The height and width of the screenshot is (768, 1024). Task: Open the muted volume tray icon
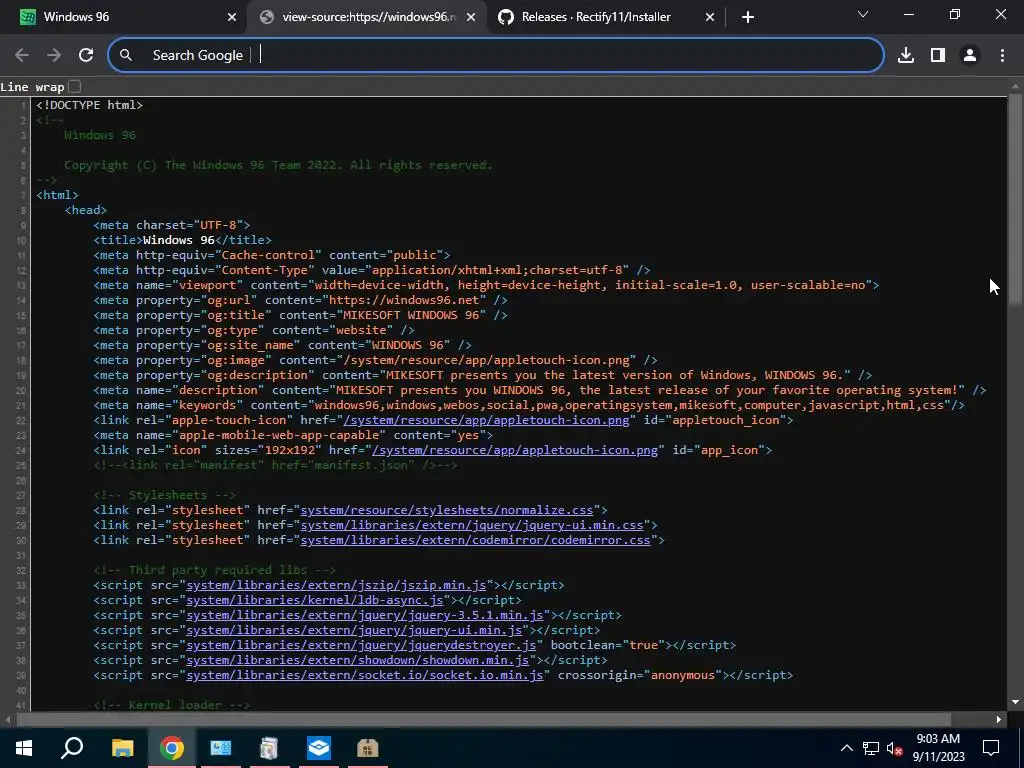click(x=895, y=748)
